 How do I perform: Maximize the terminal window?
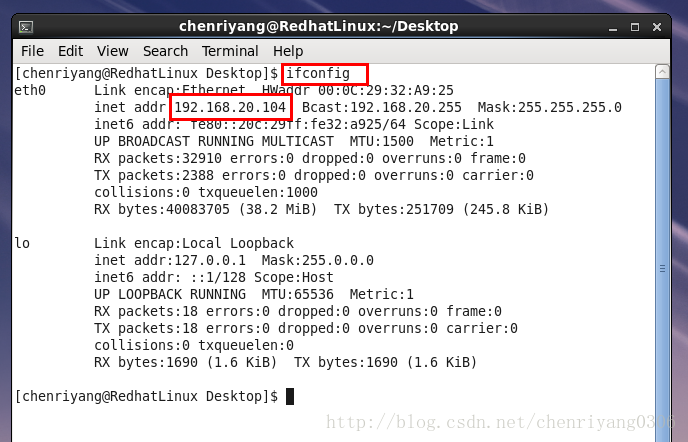[635, 27]
